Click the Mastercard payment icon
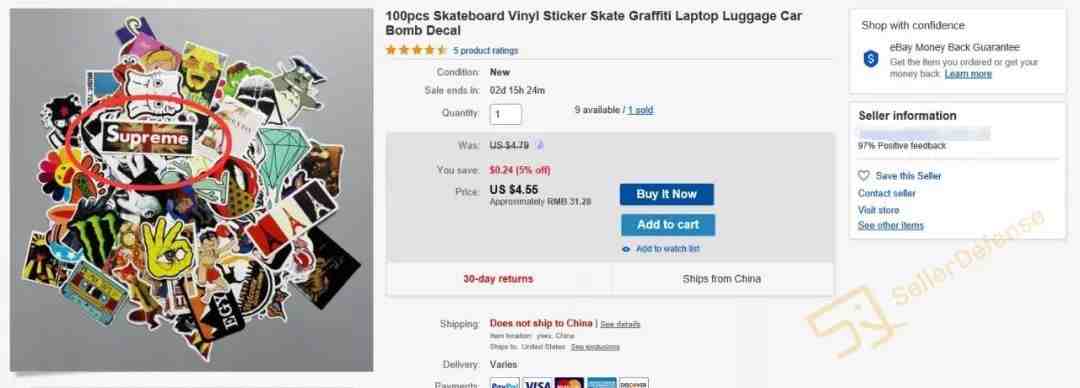This screenshot has width=1080, height=388. [569, 383]
